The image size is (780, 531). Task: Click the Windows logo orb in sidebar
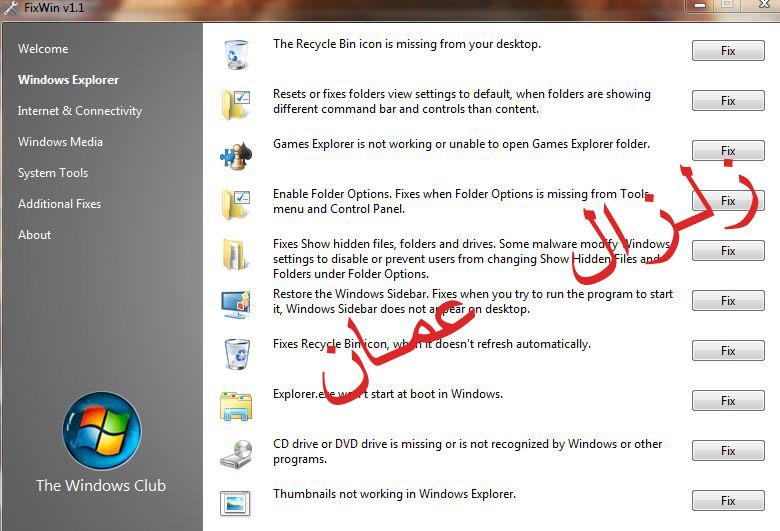[101, 431]
